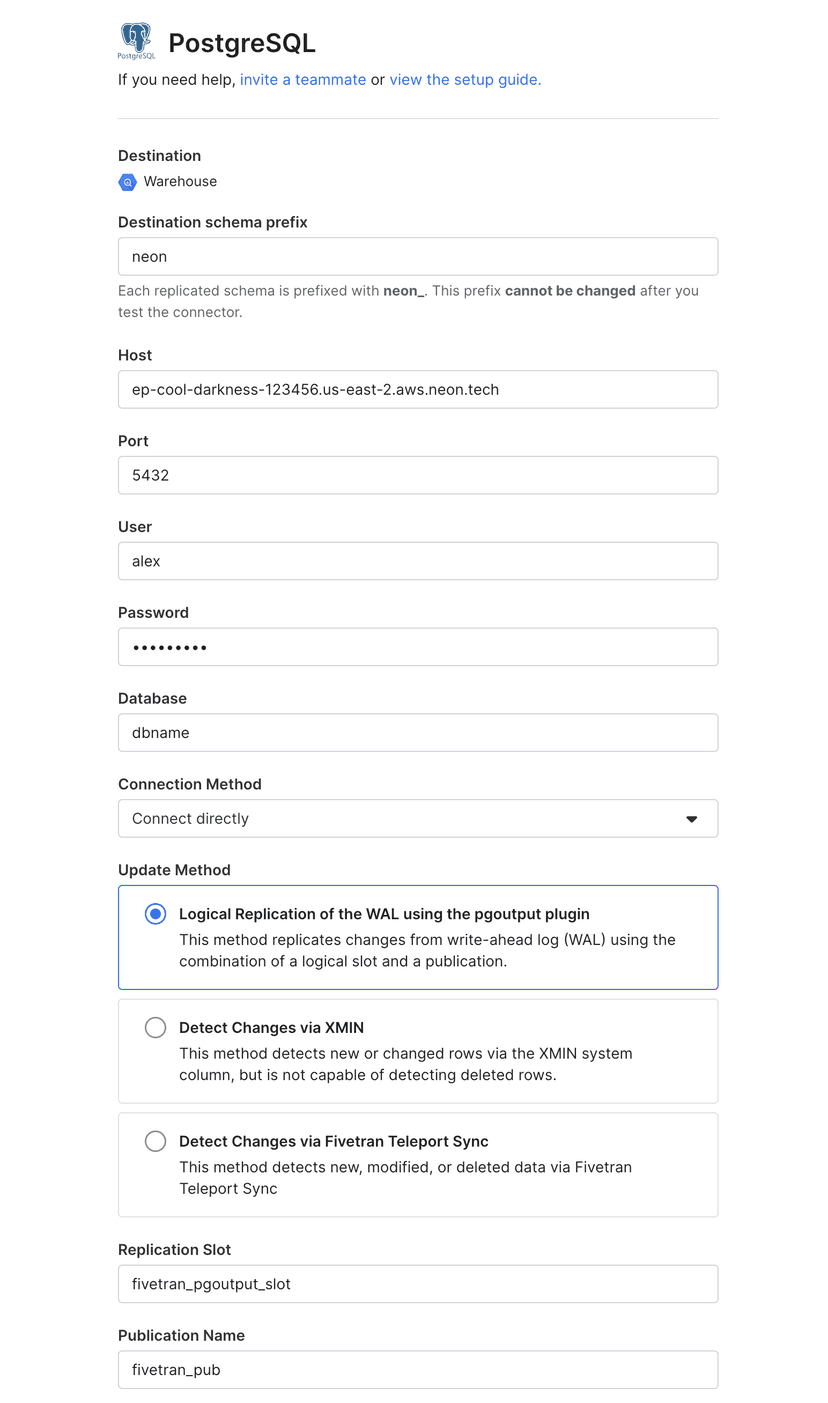This screenshot has width=828, height=1403.
Task: Focus the Publication Name field
Action: coord(417,1370)
